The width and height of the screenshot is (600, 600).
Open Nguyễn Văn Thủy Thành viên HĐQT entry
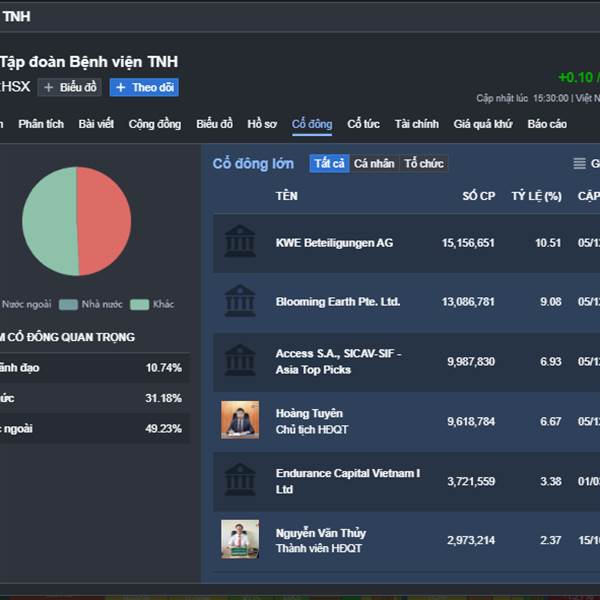tap(321, 540)
